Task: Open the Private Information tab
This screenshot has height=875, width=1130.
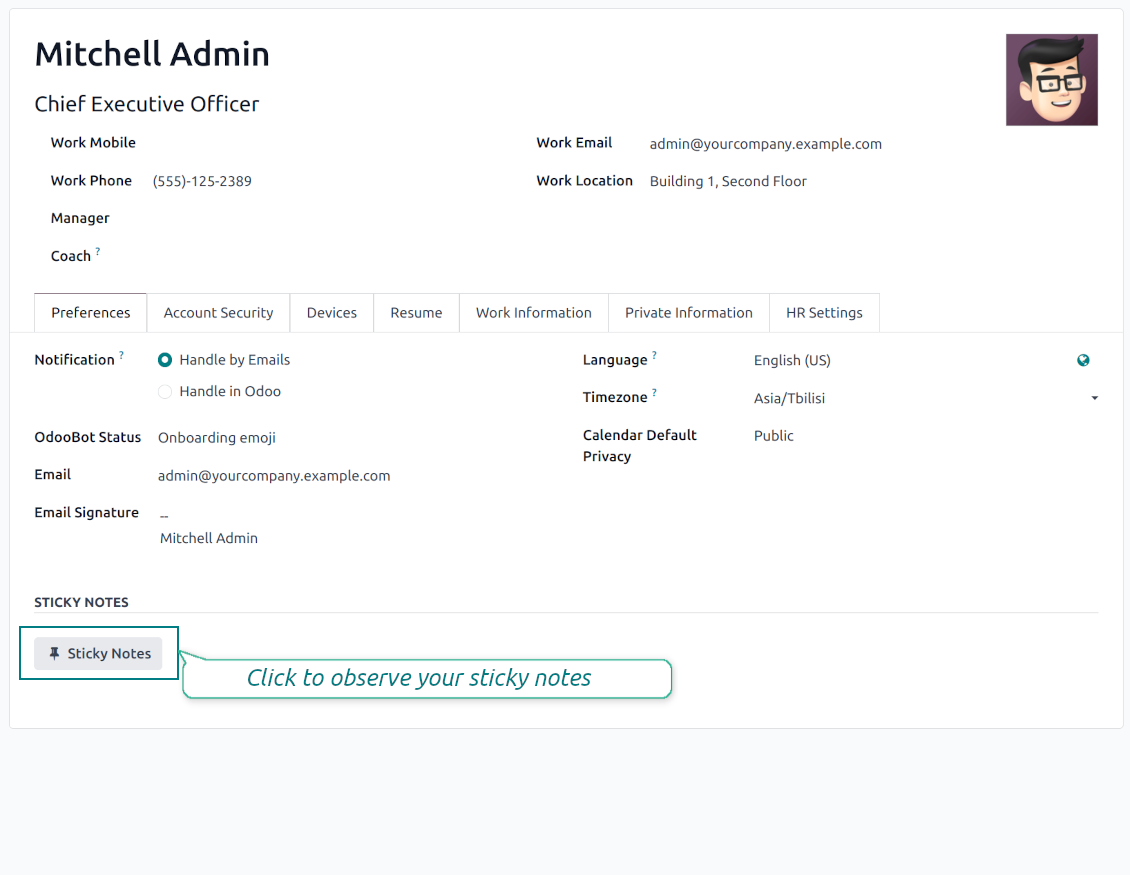Action: [688, 313]
